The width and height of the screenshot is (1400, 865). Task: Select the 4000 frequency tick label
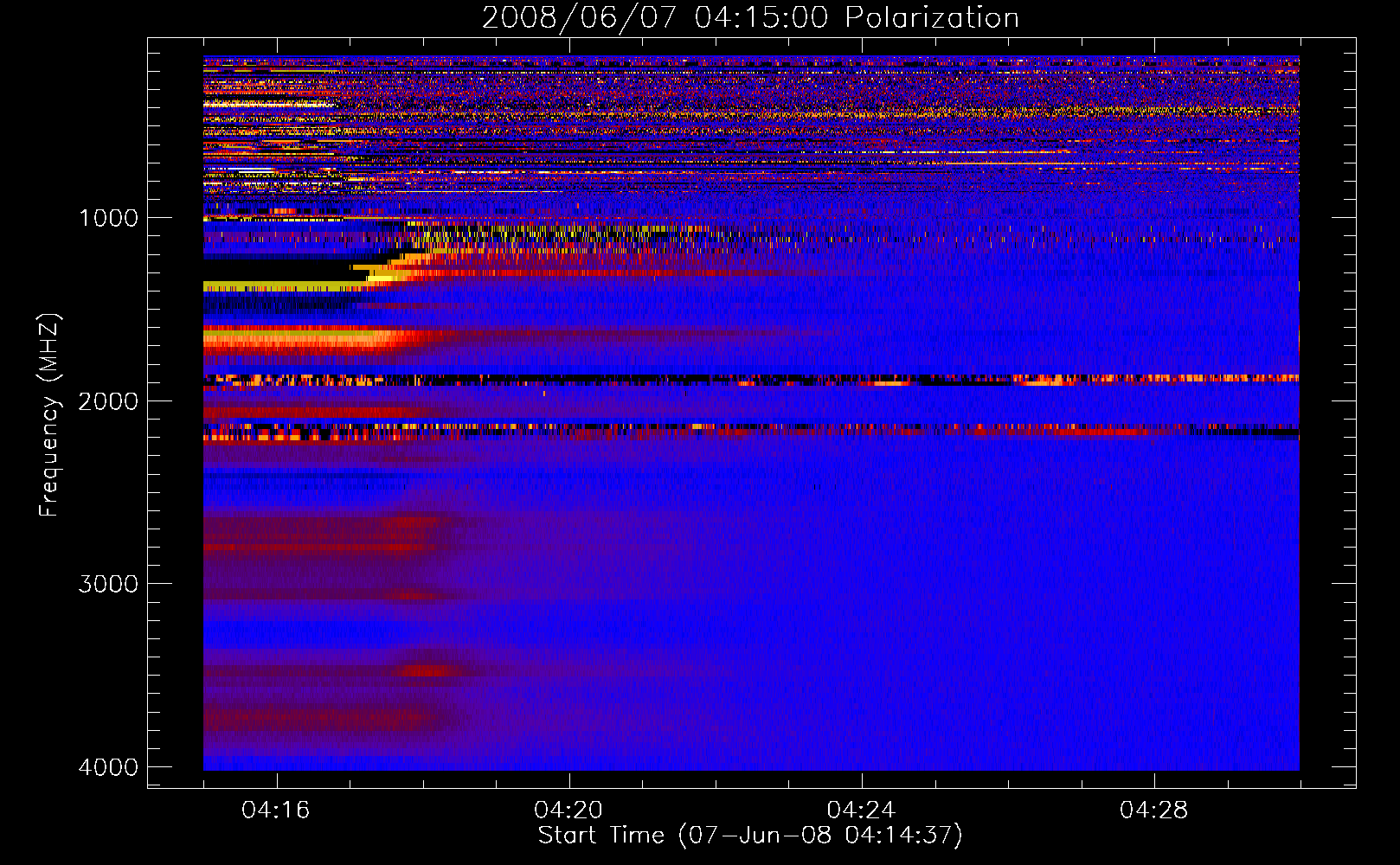108,767
